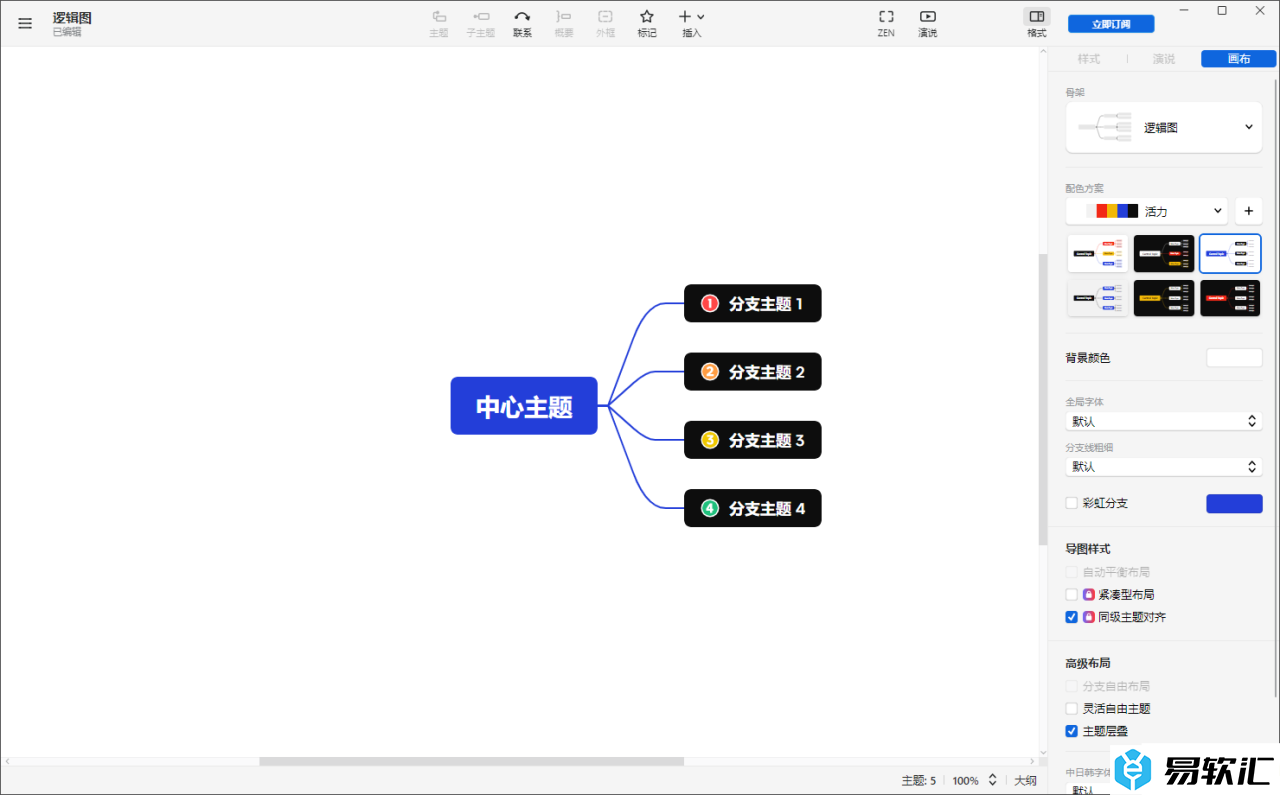Toggle the 自动平衡布局 checkbox

[1072, 572]
